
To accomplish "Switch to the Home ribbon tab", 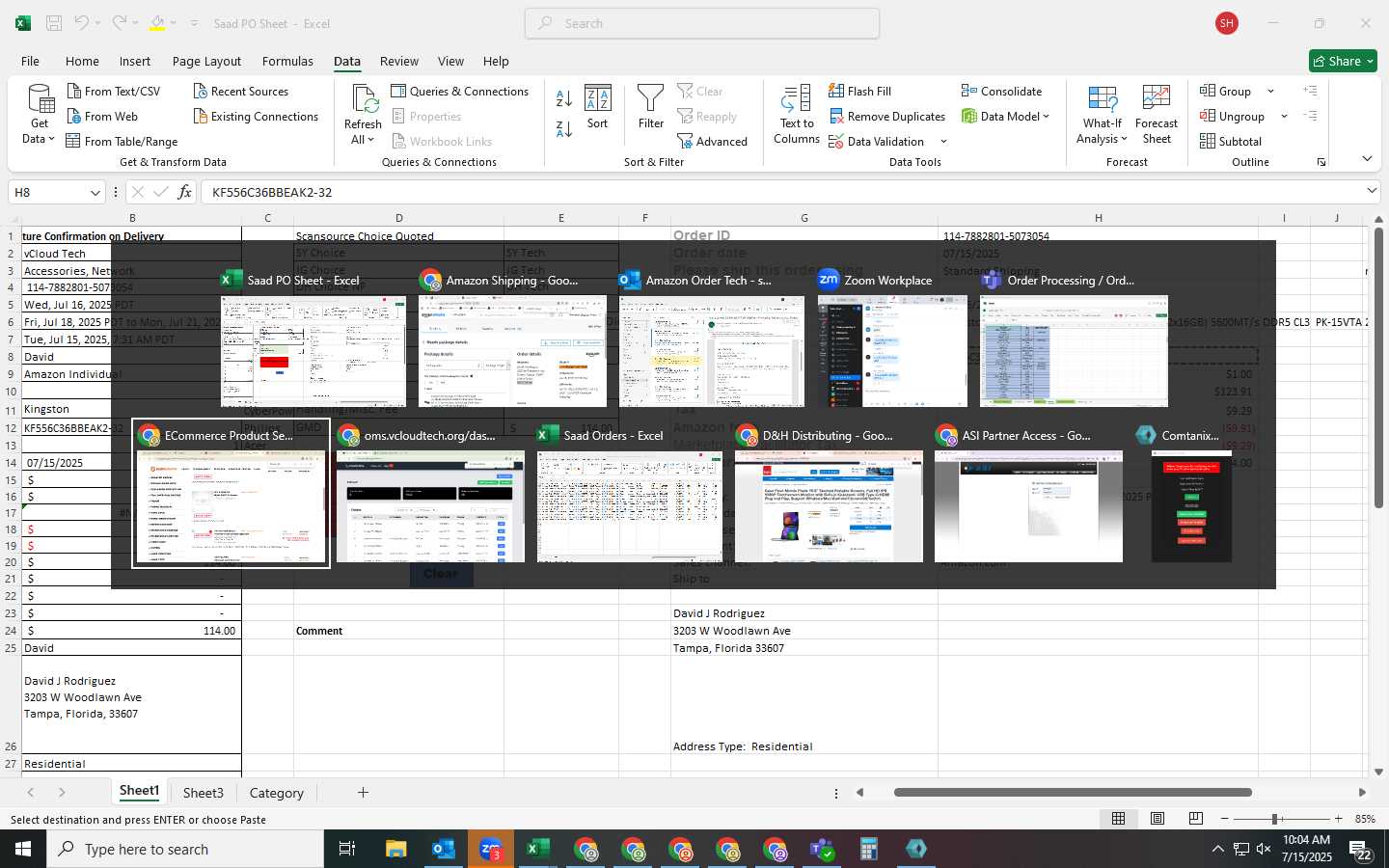I will [82, 61].
